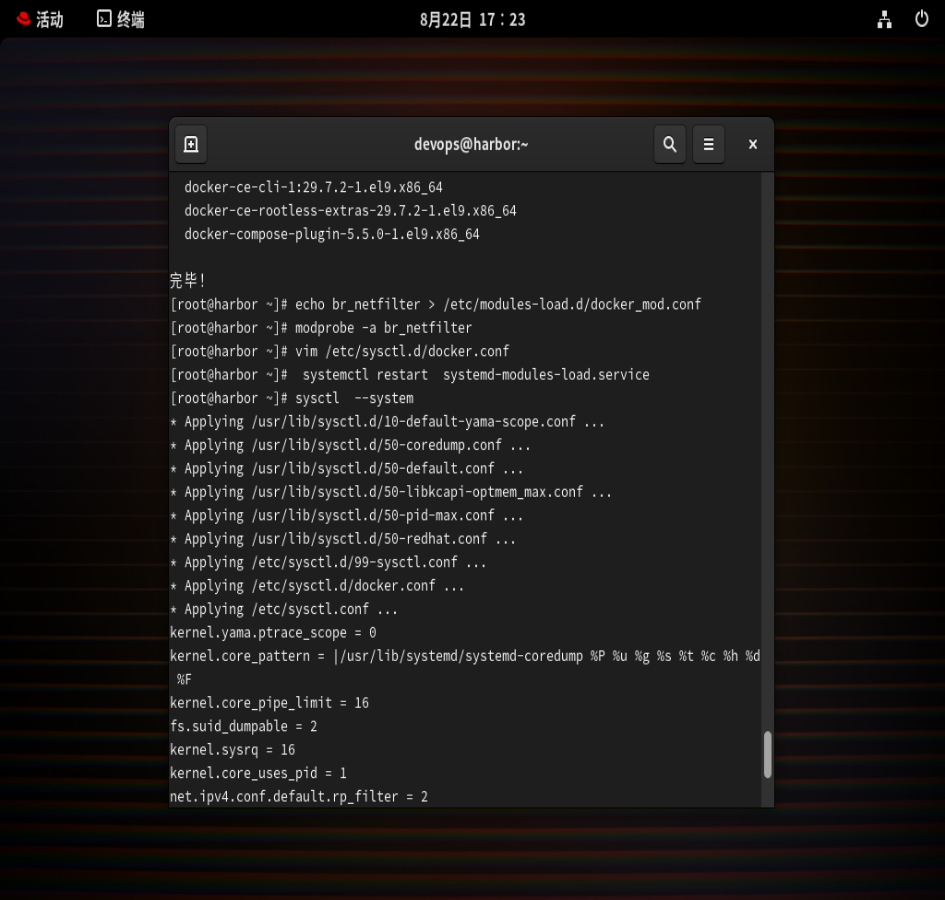
Task: Click the Applying /etc/sysctl.d/docker.conf line
Action: 317,587
